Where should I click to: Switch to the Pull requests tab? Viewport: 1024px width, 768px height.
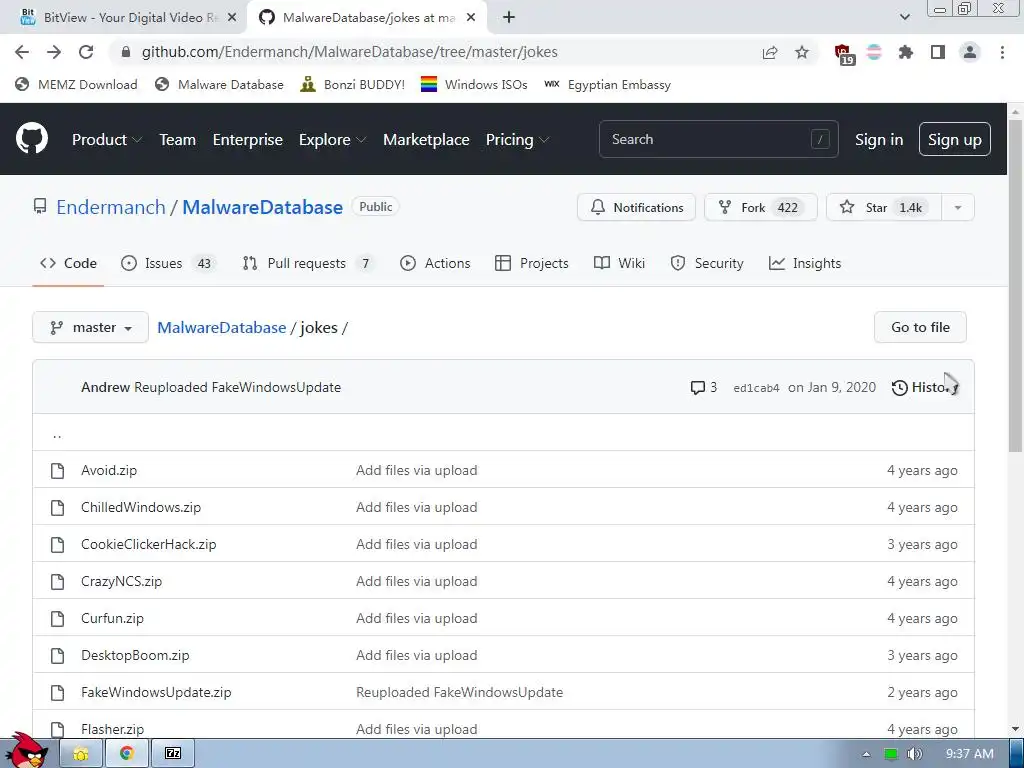pyautogui.click(x=308, y=263)
